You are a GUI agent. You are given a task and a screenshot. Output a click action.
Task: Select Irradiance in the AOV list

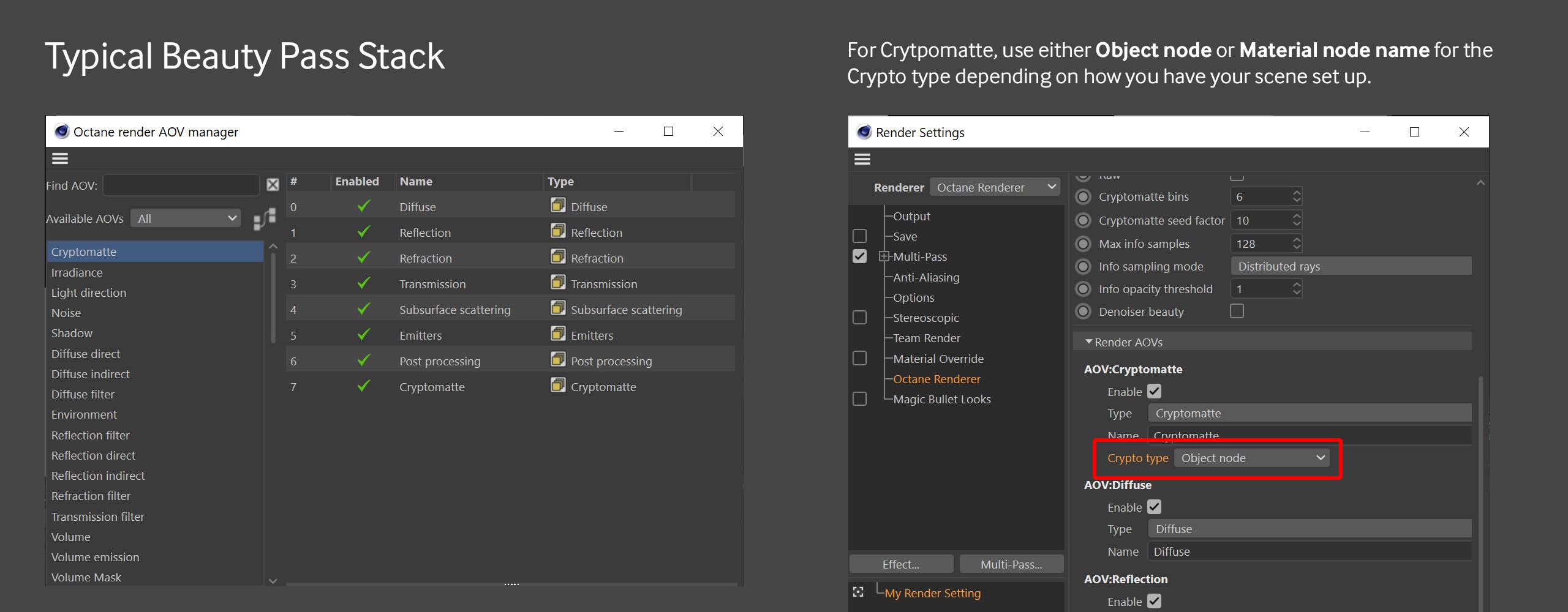(x=77, y=272)
